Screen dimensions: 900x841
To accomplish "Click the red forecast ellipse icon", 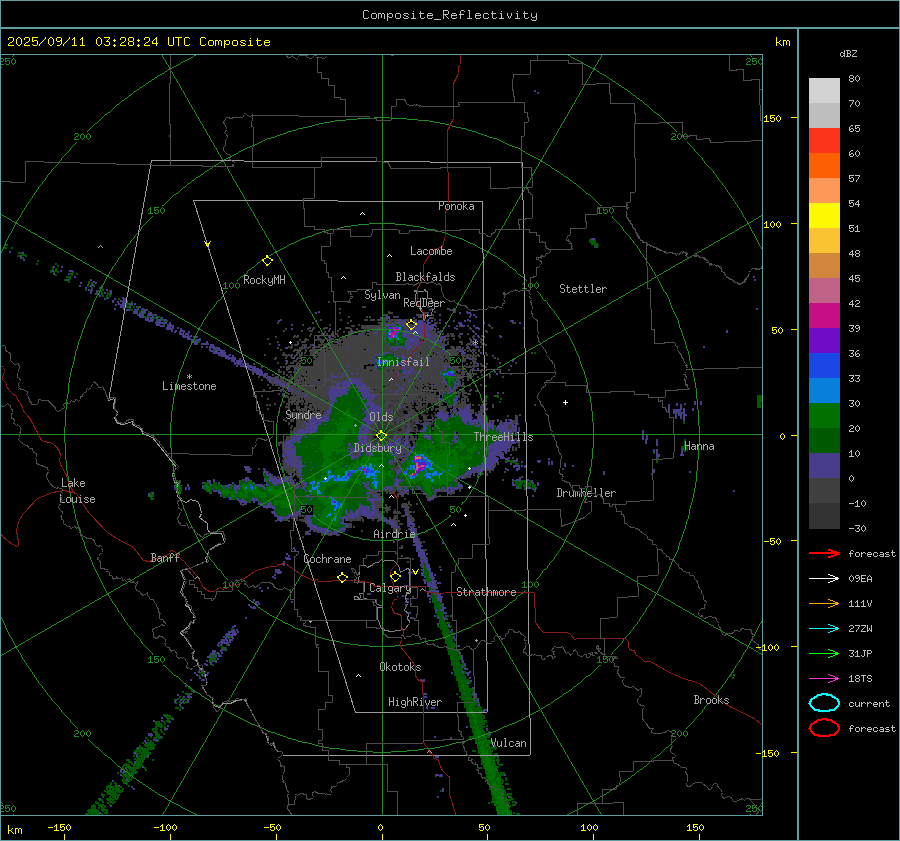I will pos(824,728).
